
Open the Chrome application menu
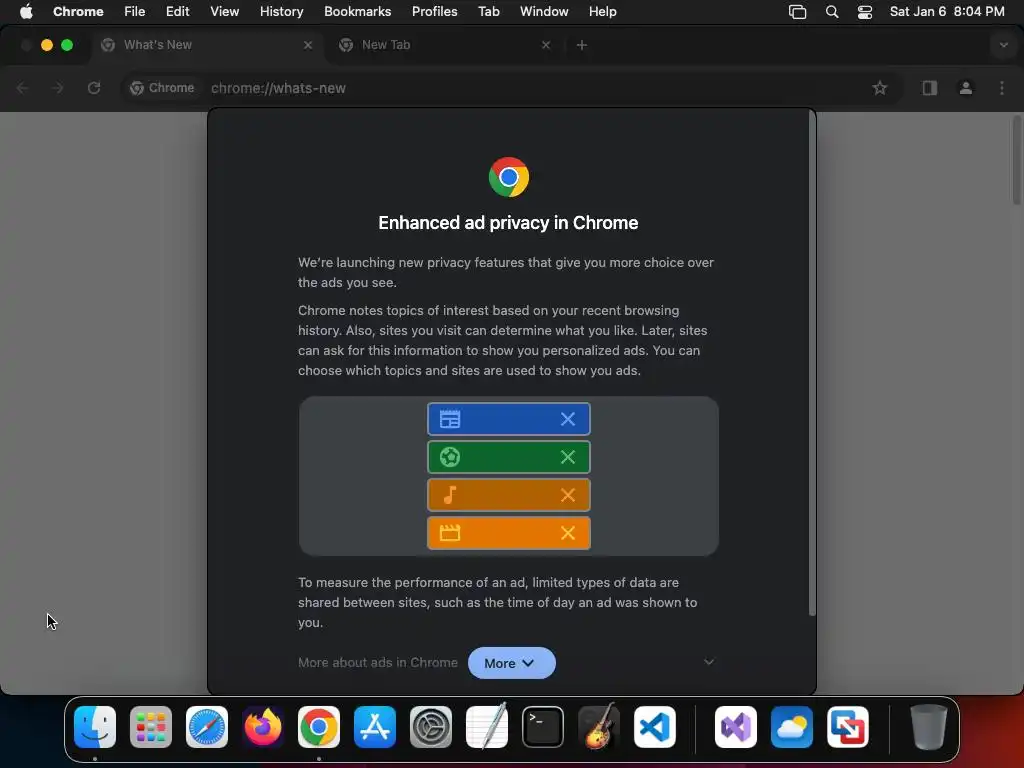click(x=78, y=11)
